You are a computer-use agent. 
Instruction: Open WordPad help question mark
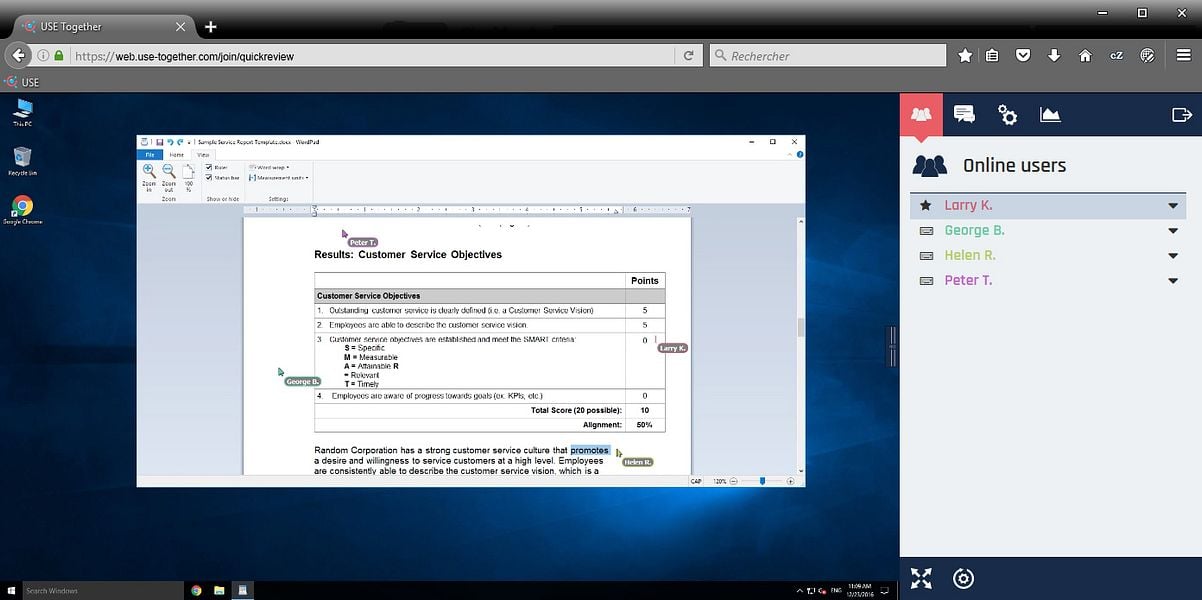click(x=799, y=155)
